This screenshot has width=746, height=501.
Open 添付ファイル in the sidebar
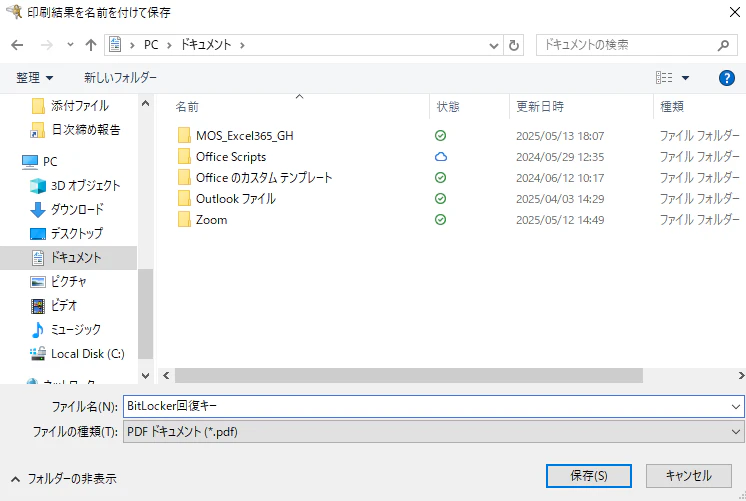[79, 106]
